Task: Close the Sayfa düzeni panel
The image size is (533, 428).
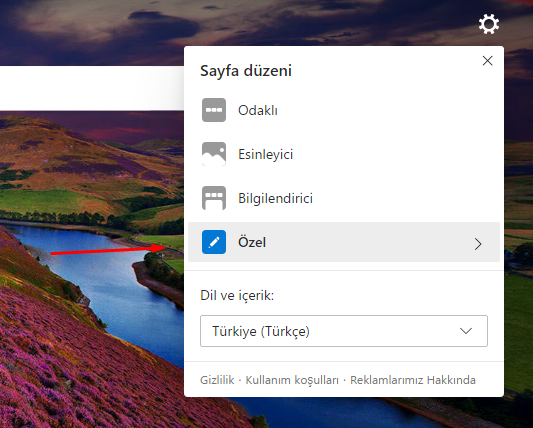Action: point(487,61)
